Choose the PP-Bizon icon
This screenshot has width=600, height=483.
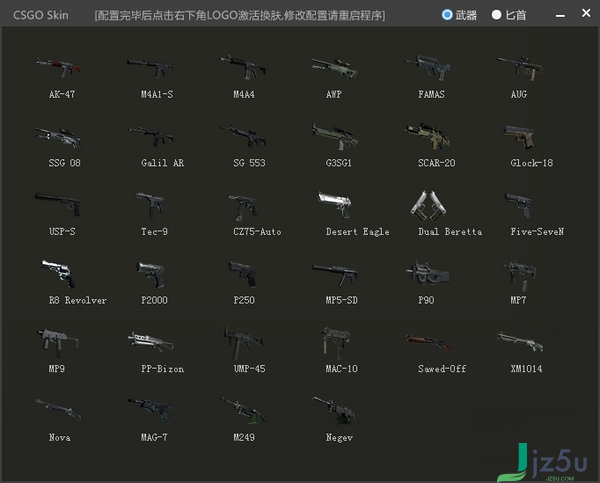(x=150, y=342)
